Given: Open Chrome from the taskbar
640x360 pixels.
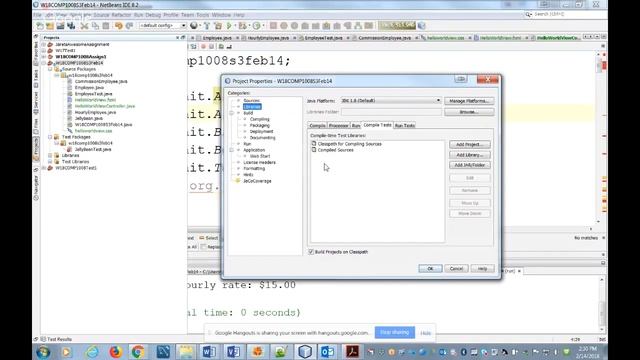Looking at the screenshot, I should 138,351.
